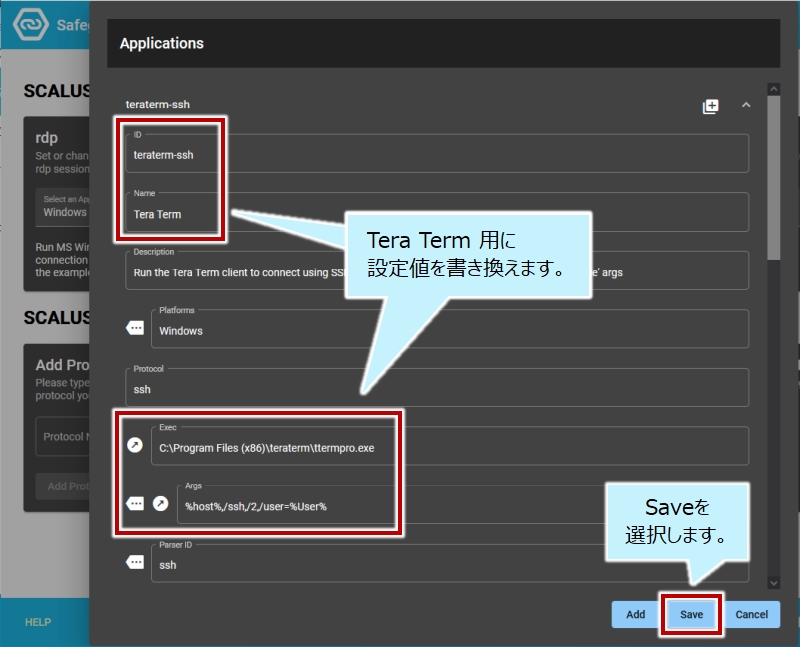Click the dialog's vertical scrollbar thumb
This screenshot has width=800, height=647.
[x=773, y=178]
